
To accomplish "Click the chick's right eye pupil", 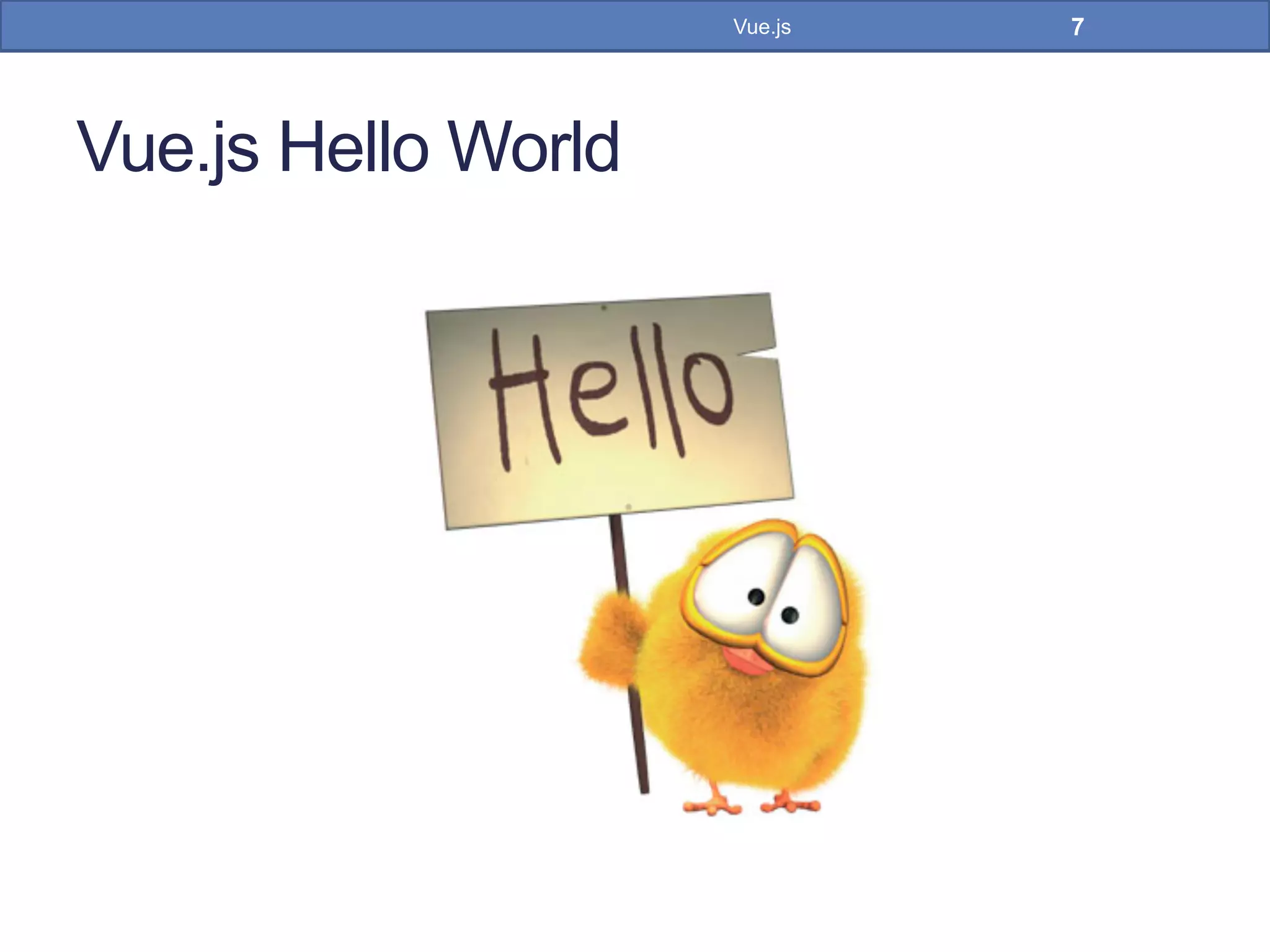I will pyautogui.click(x=789, y=615).
